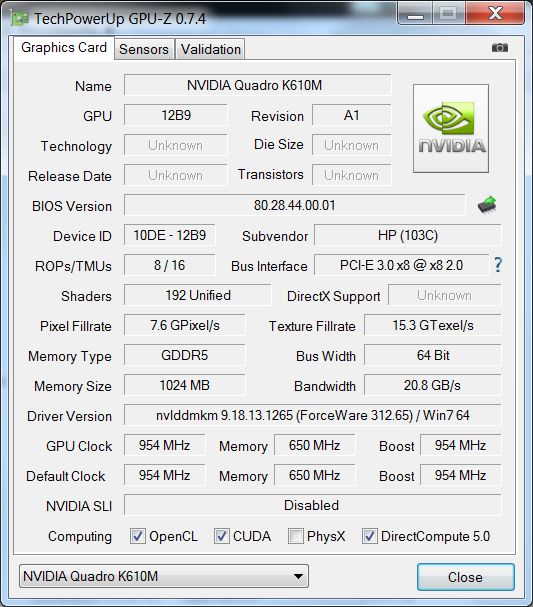Click the BIOS Version field
The height and width of the screenshot is (607, 533).
pyautogui.click(x=295, y=205)
